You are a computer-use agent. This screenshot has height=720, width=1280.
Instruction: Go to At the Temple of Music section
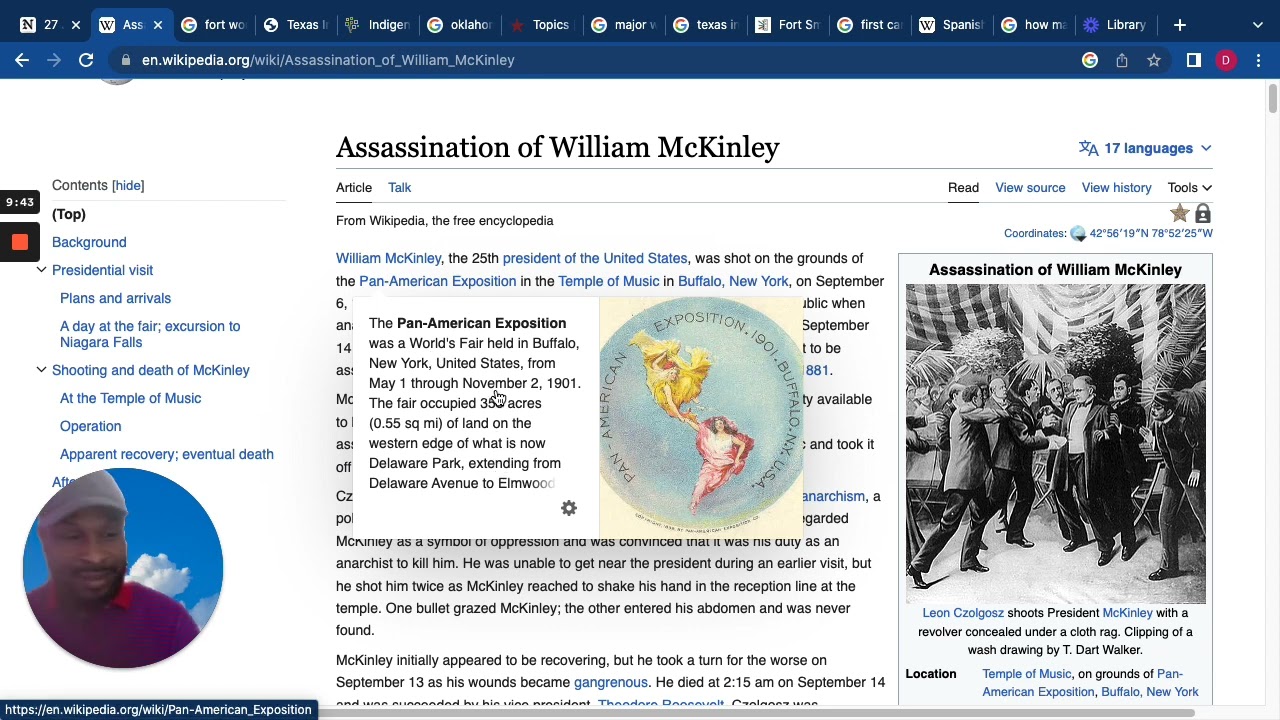[130, 398]
